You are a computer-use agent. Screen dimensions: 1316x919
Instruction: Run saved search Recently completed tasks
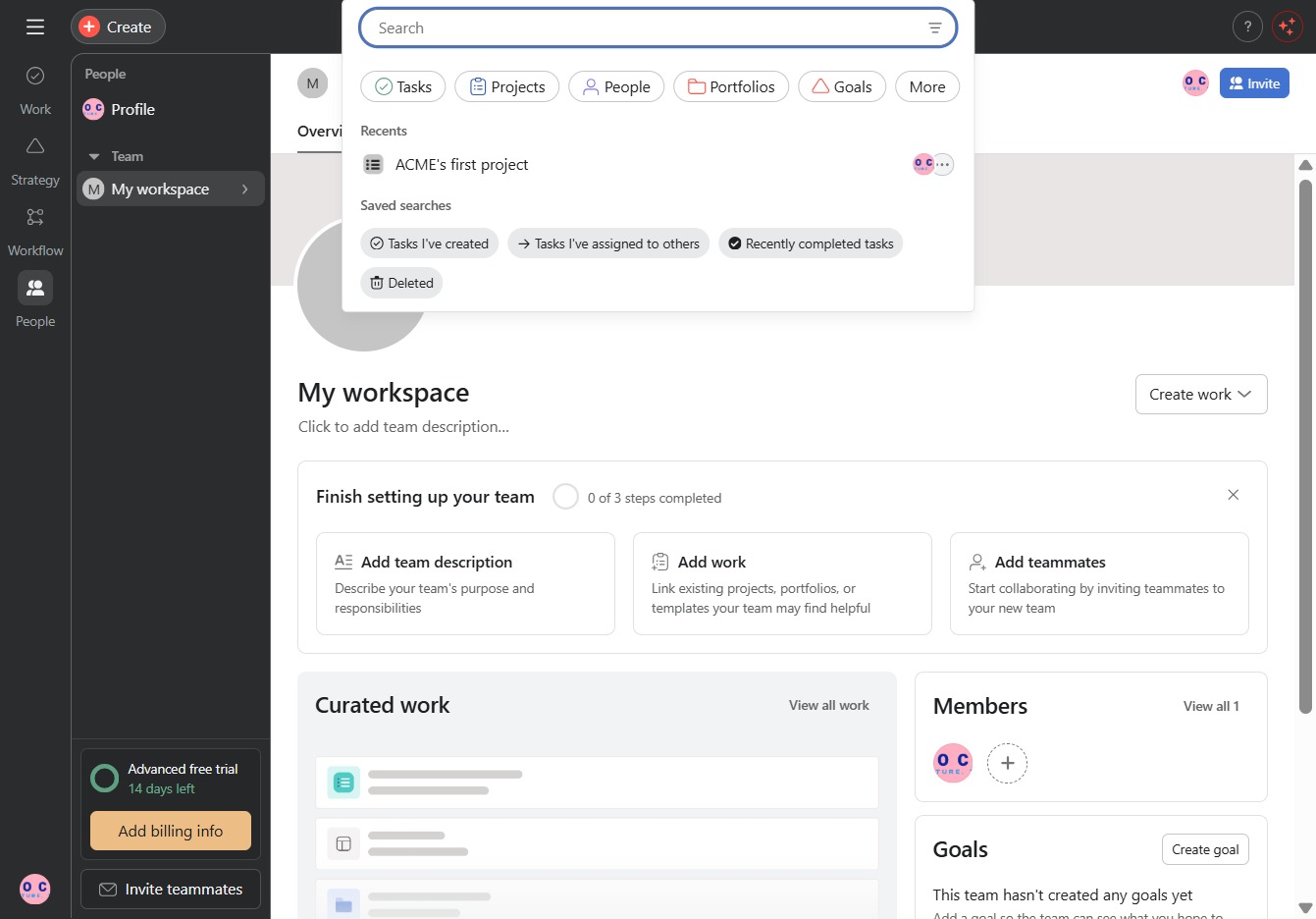tap(811, 243)
